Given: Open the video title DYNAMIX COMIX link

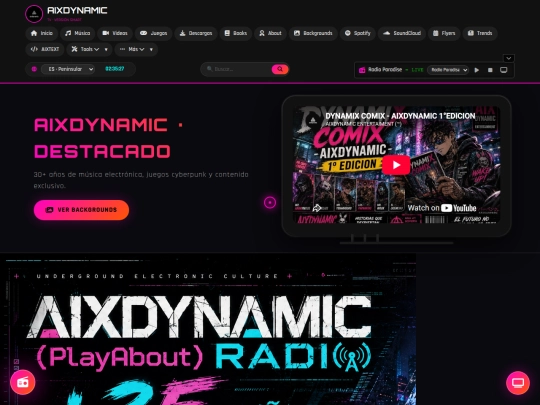Looking at the screenshot, I should pyautogui.click(x=400, y=116).
